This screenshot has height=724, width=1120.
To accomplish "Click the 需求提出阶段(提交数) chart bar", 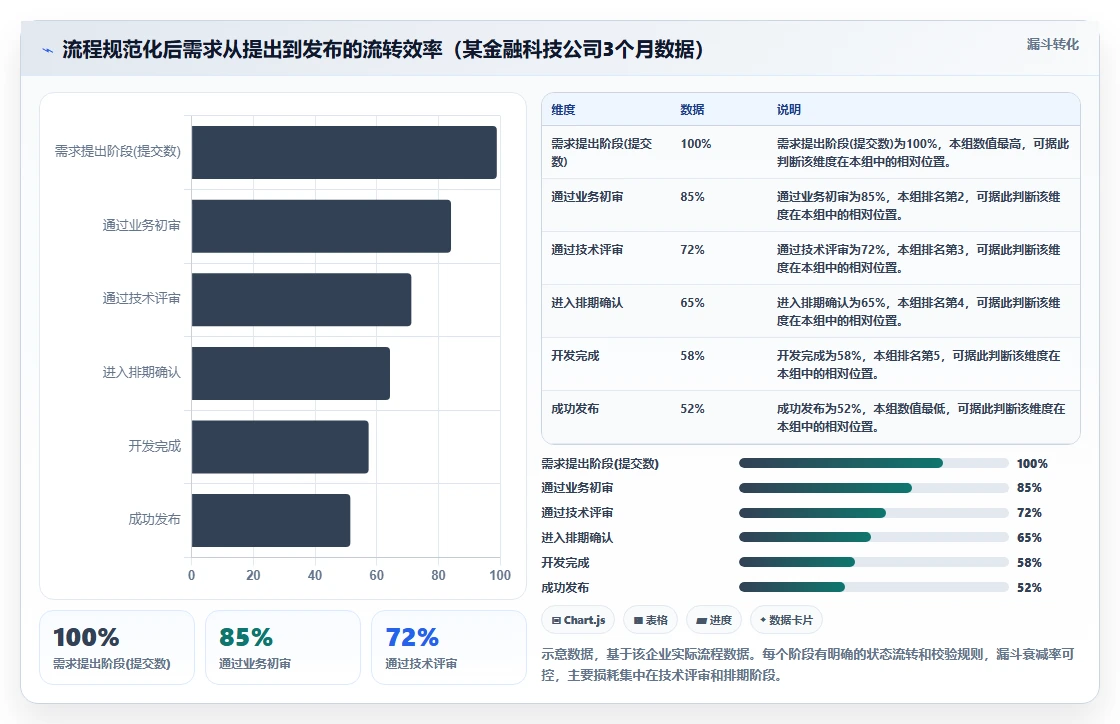I will coord(344,152).
